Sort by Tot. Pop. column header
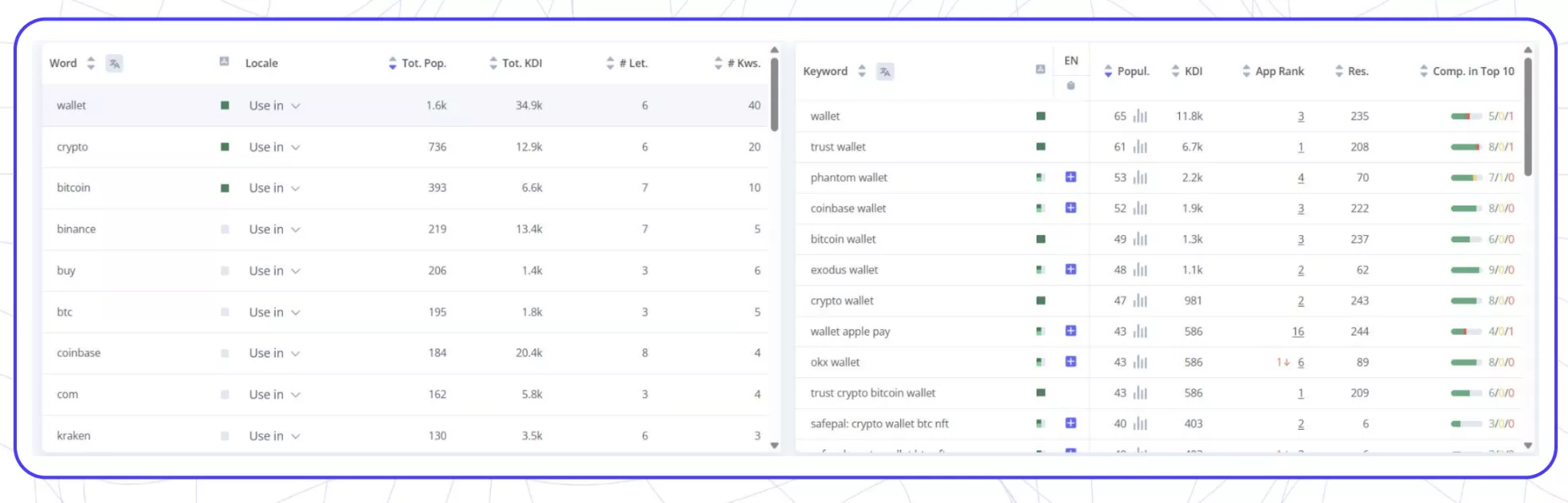This screenshot has width=1568, height=503. tap(417, 63)
